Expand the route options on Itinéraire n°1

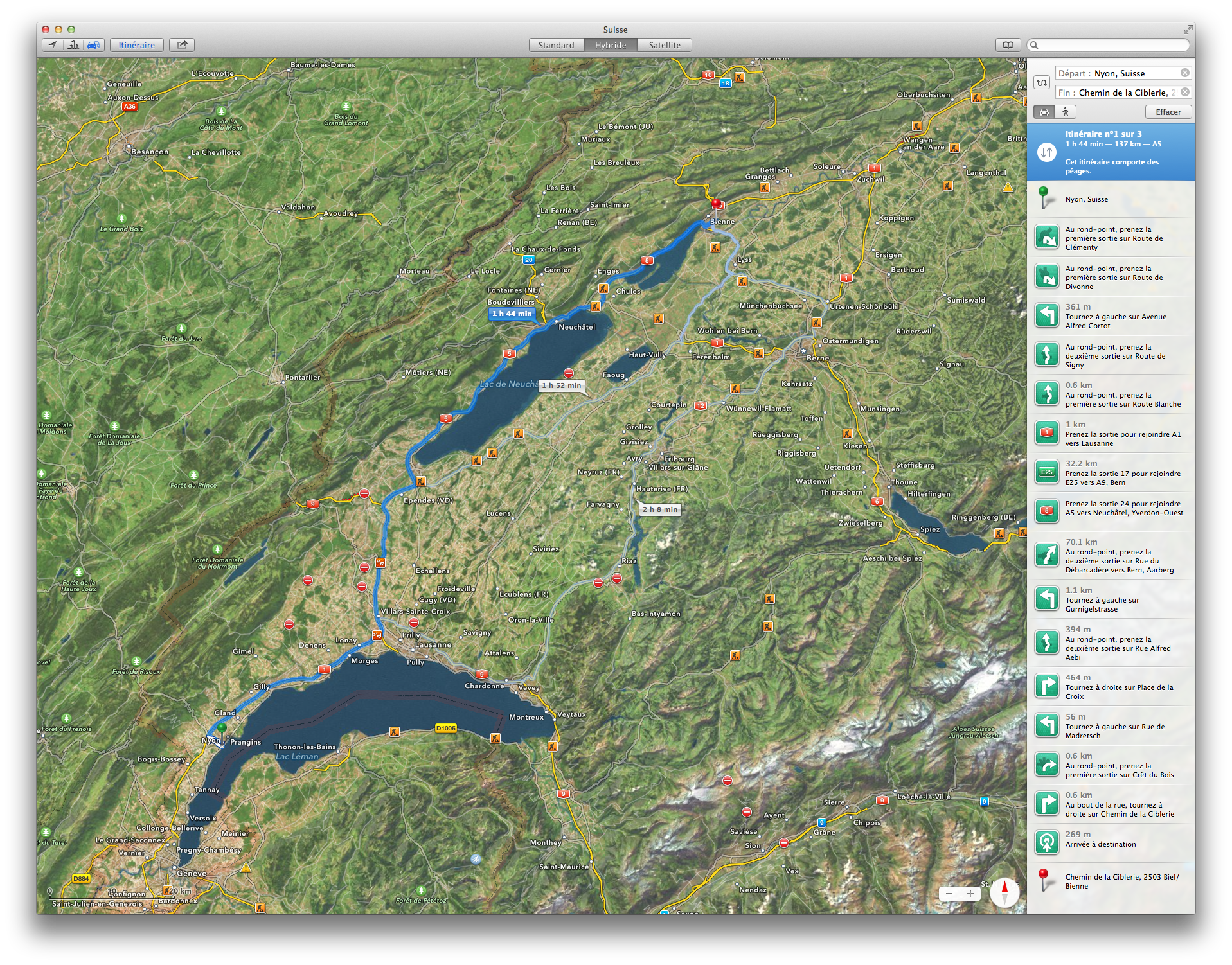point(1046,152)
